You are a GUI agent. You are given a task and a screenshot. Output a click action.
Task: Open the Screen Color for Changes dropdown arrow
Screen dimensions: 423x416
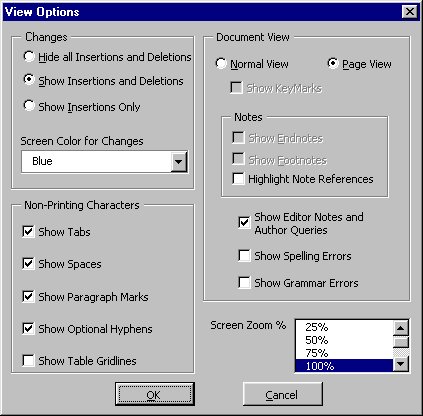(x=179, y=162)
